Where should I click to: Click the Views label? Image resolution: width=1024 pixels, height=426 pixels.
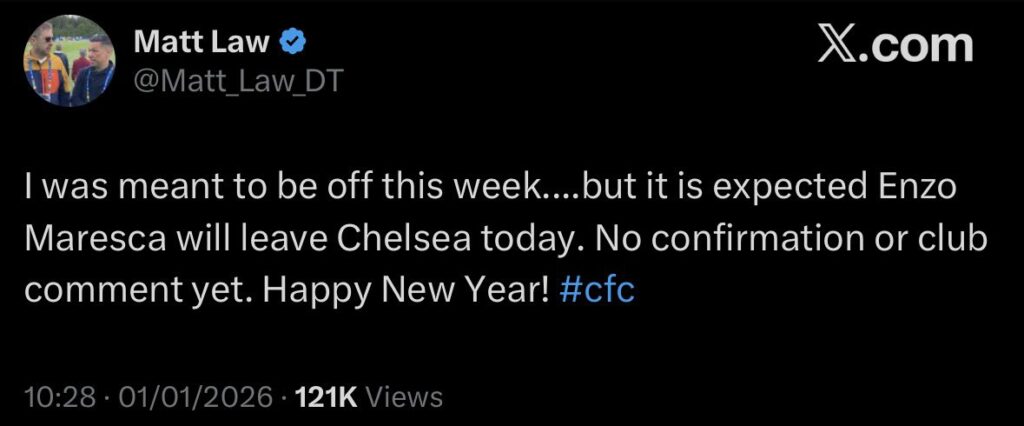tap(404, 397)
